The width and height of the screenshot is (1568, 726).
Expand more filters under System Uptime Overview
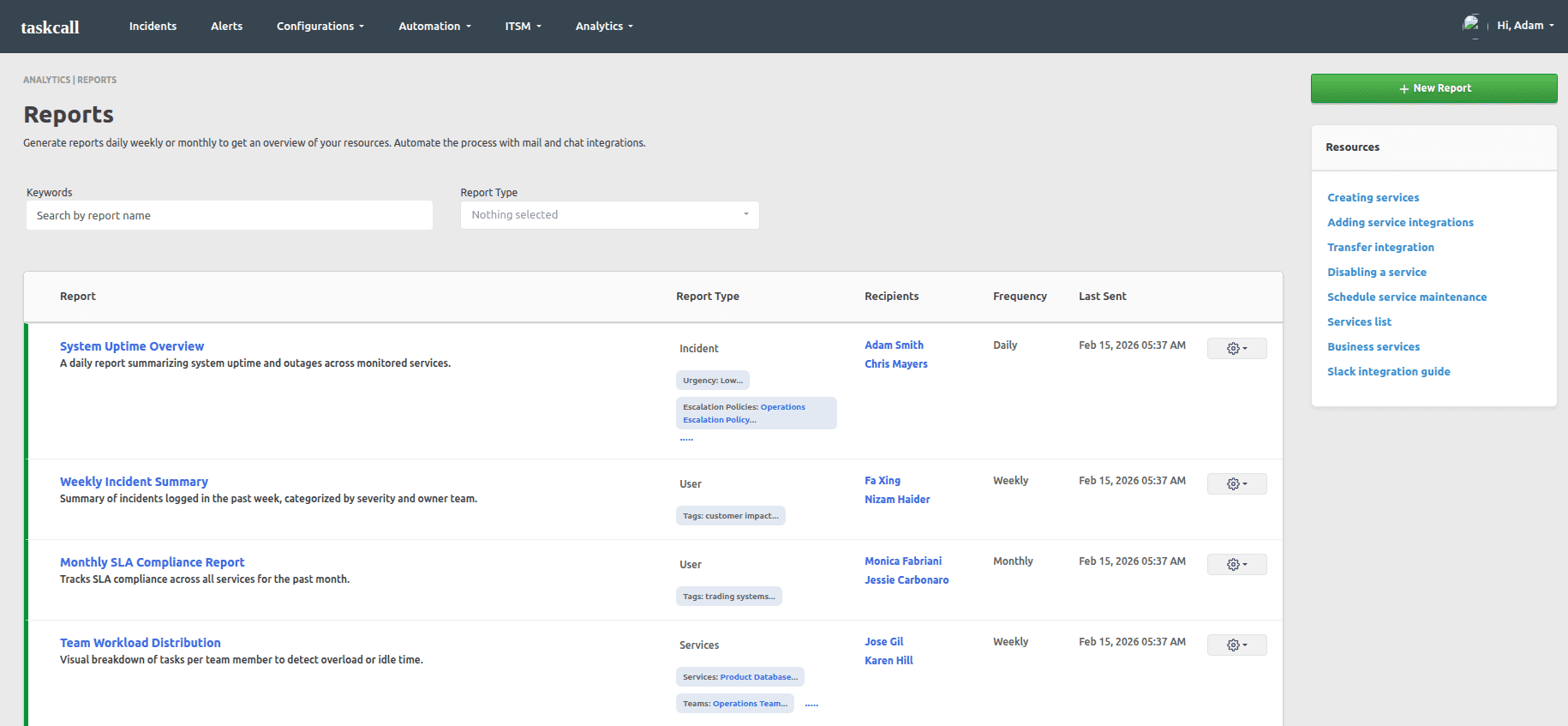tap(686, 438)
